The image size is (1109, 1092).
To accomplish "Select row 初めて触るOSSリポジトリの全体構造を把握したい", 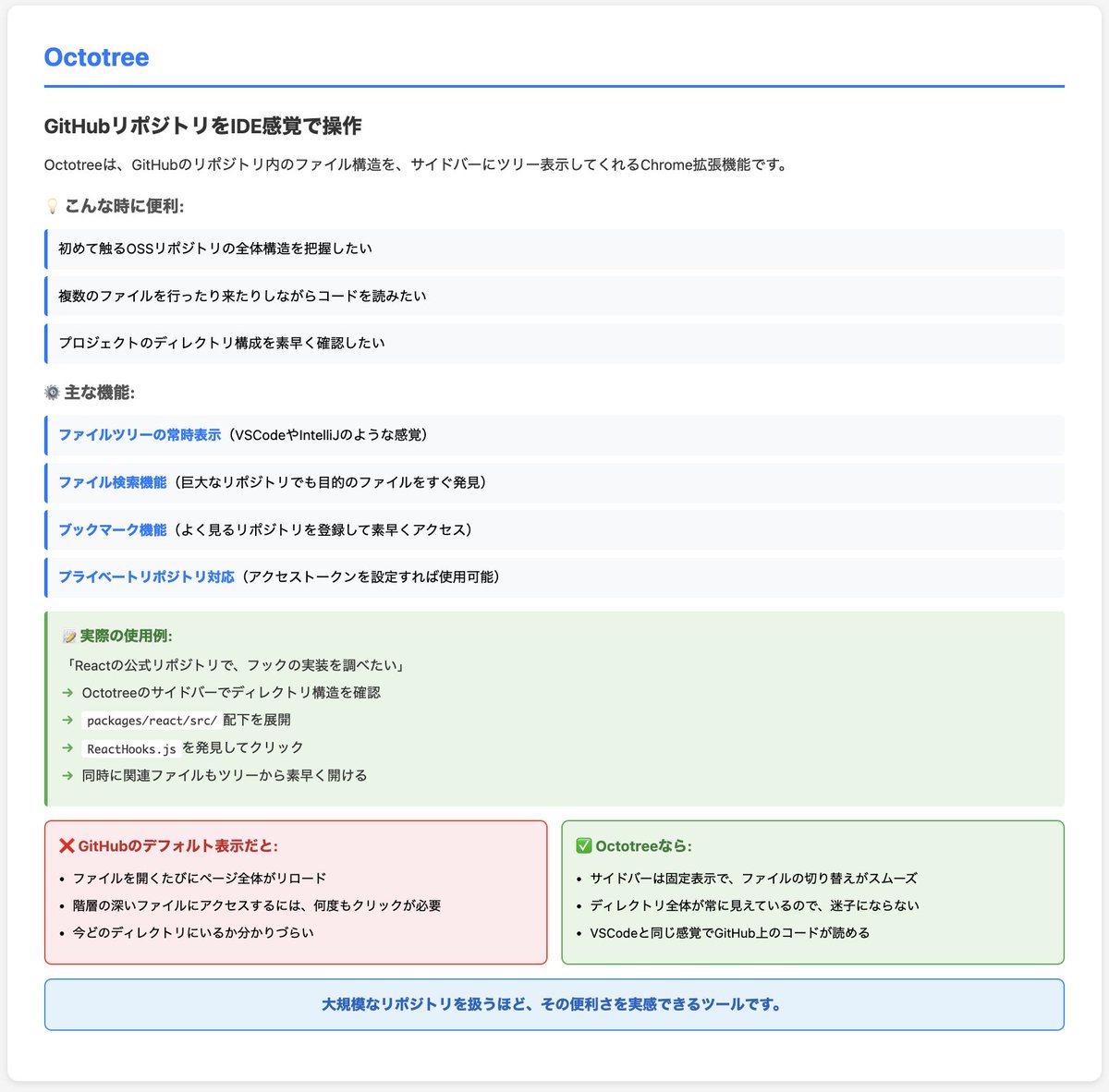I will (x=554, y=249).
